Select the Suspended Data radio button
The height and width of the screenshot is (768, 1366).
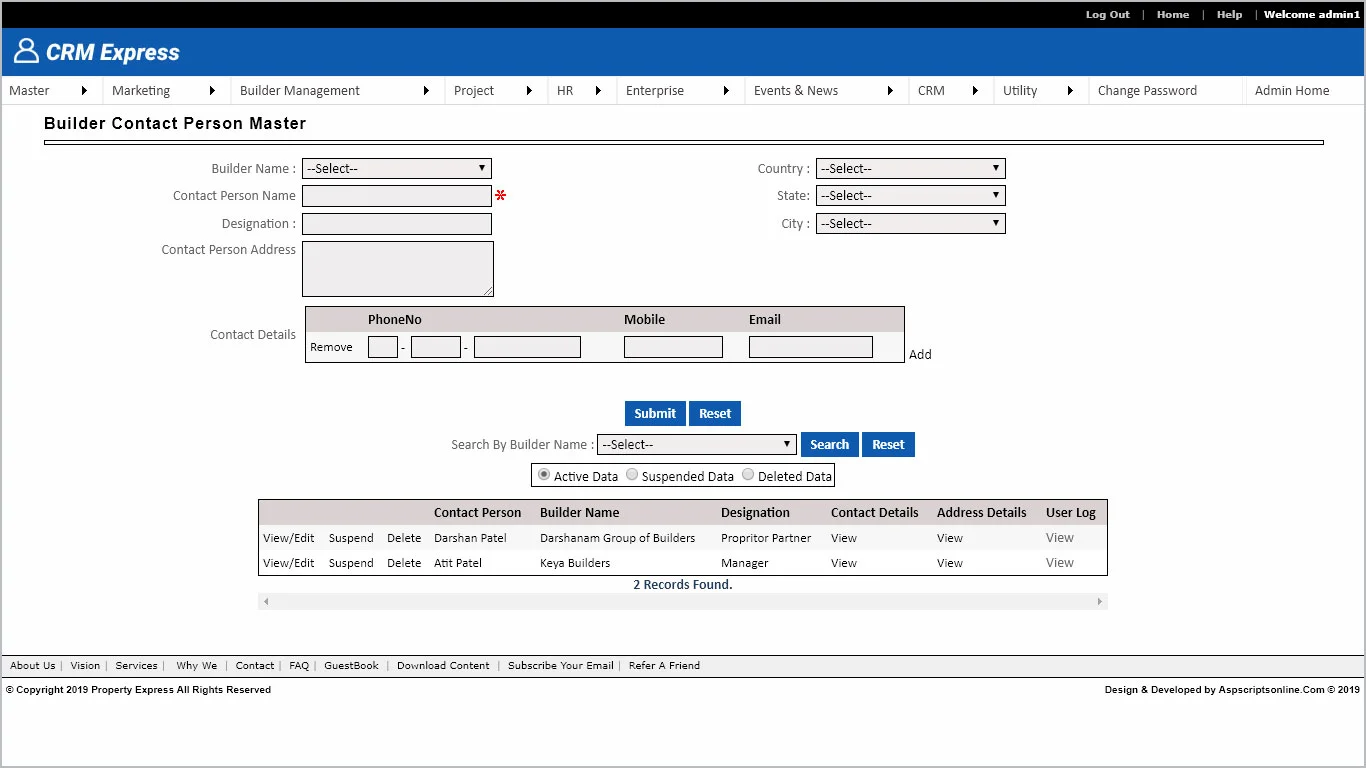pos(632,475)
